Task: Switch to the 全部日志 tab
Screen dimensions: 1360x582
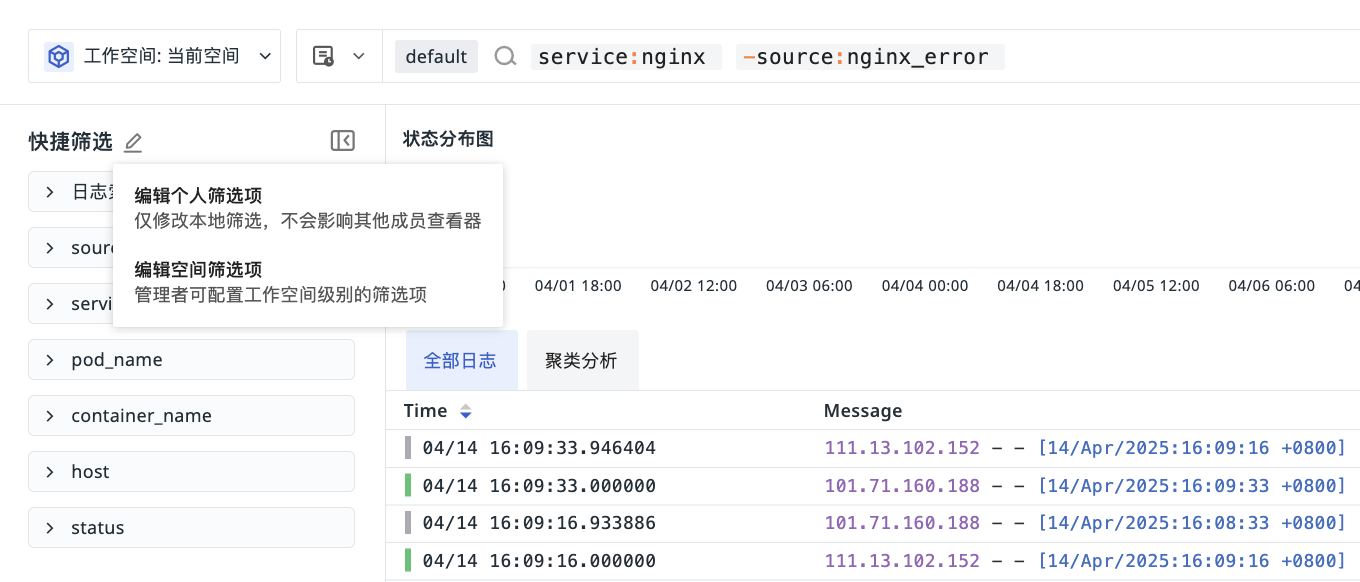Action: (460, 361)
